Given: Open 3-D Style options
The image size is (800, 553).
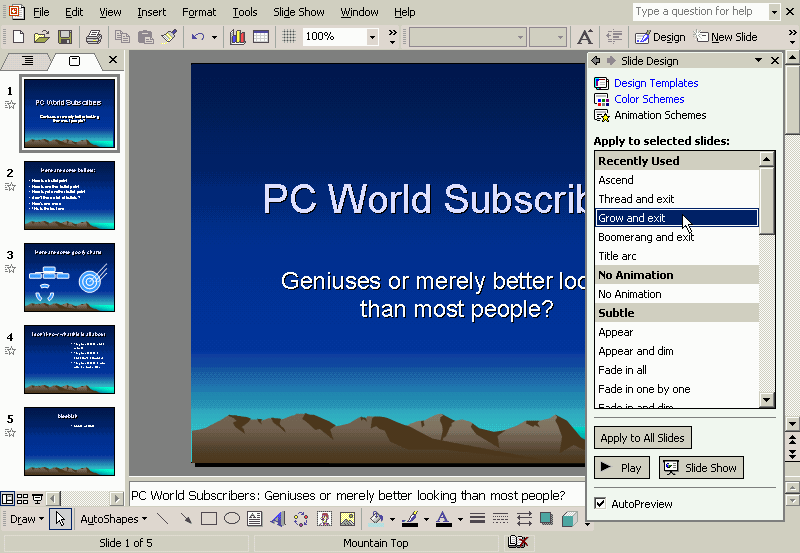Looking at the screenshot, I should (569, 519).
